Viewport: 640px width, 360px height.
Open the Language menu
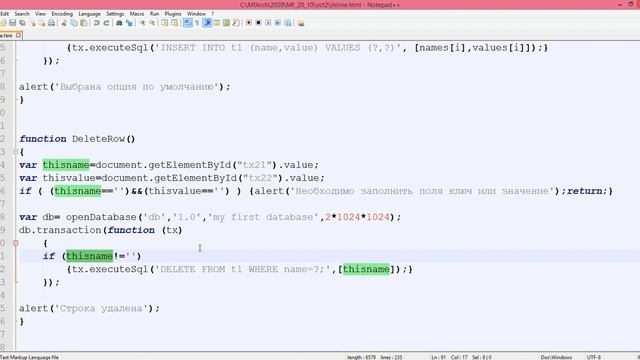89,14
